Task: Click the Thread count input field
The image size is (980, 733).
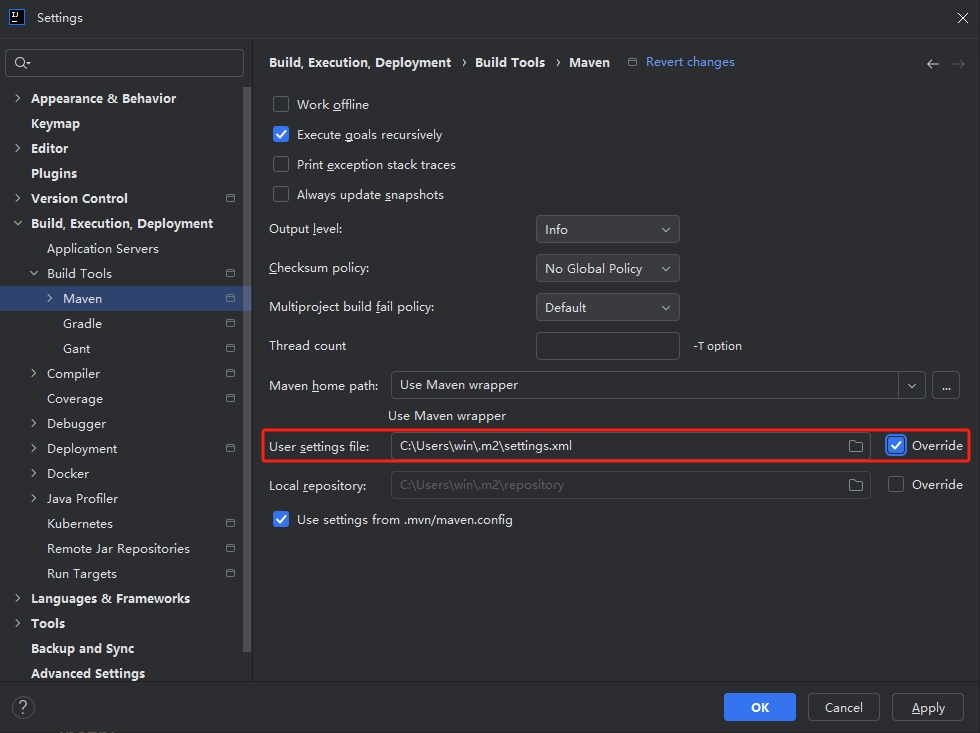Action: [x=608, y=346]
